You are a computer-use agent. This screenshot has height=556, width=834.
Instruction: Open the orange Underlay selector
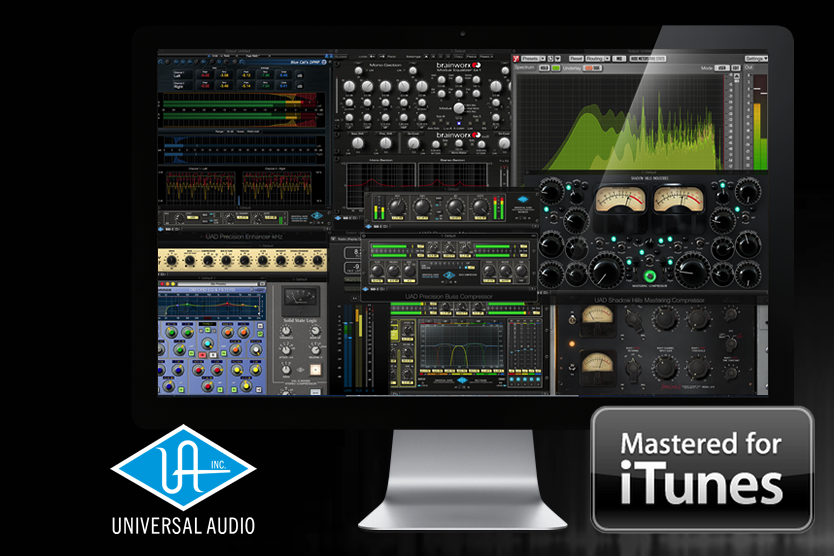pyautogui.click(x=593, y=68)
